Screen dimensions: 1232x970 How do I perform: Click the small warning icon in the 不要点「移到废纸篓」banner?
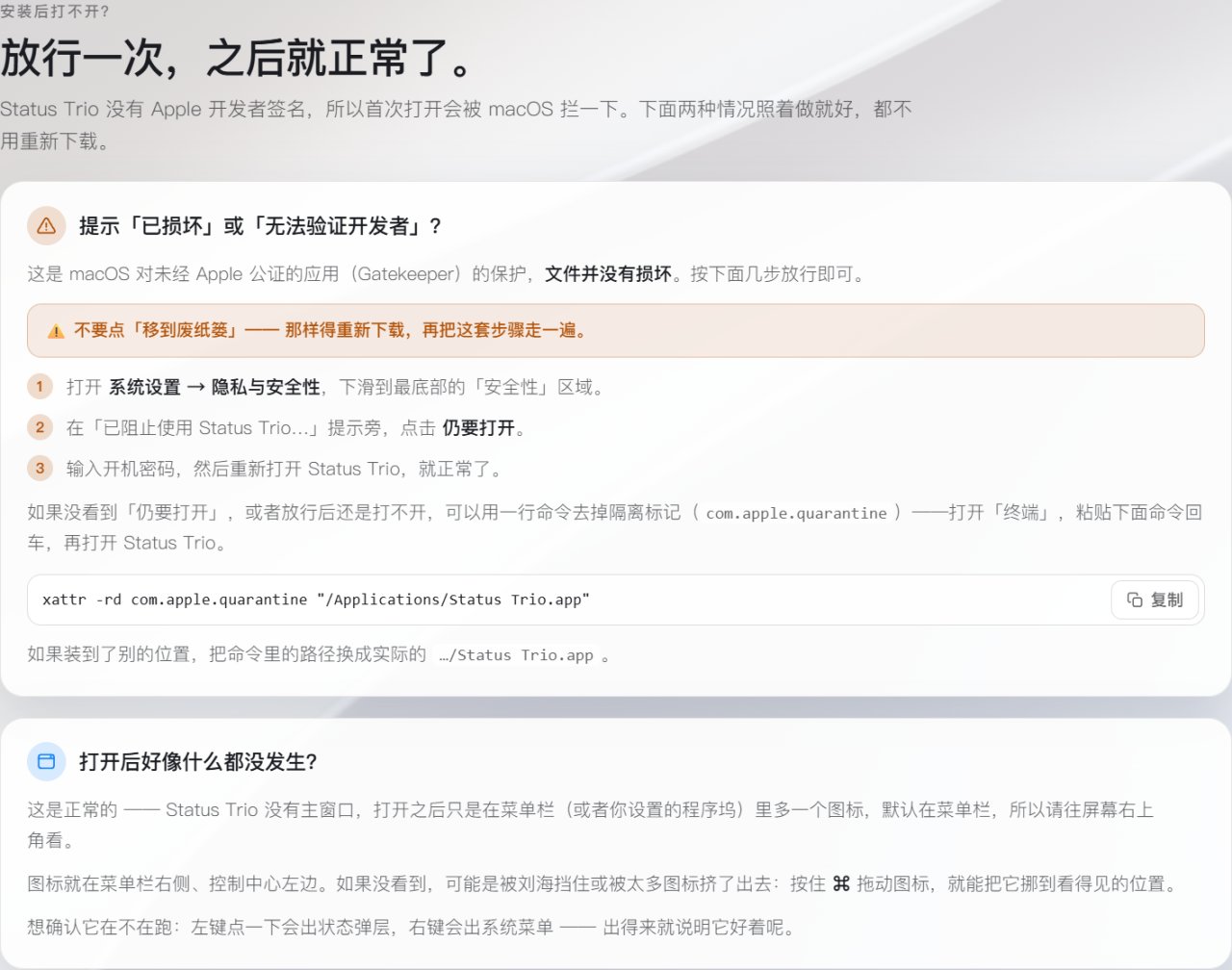[56, 331]
